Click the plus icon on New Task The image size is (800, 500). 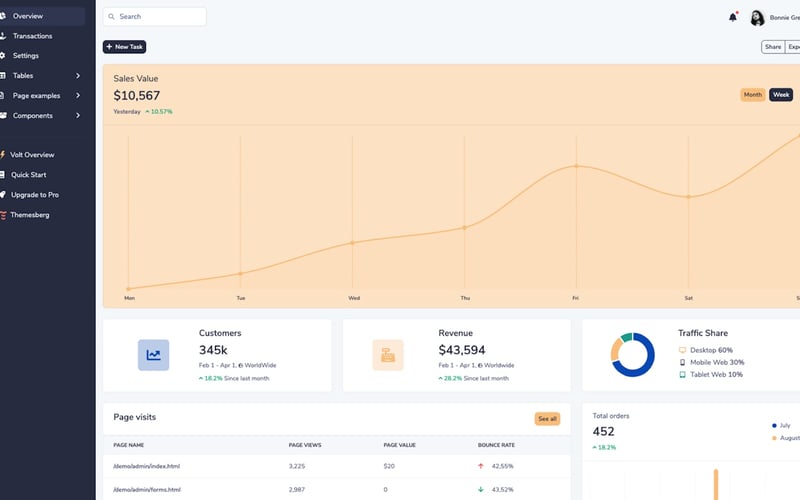point(109,47)
